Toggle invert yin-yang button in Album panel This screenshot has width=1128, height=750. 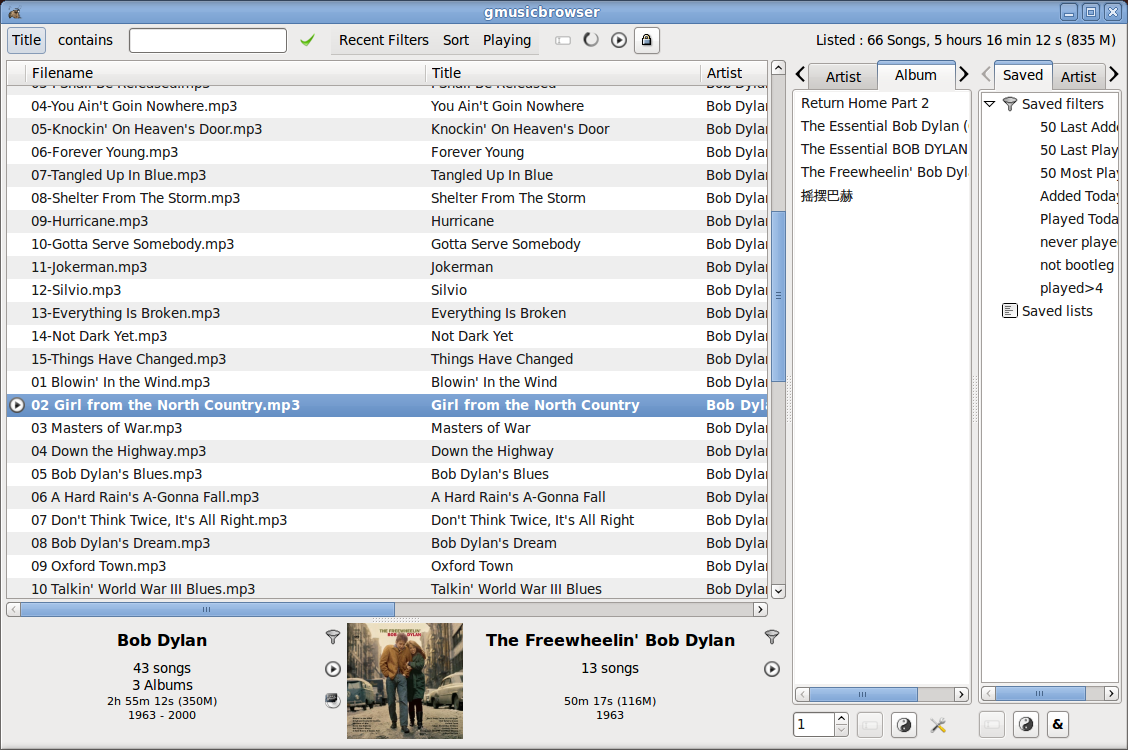pyautogui.click(x=904, y=725)
